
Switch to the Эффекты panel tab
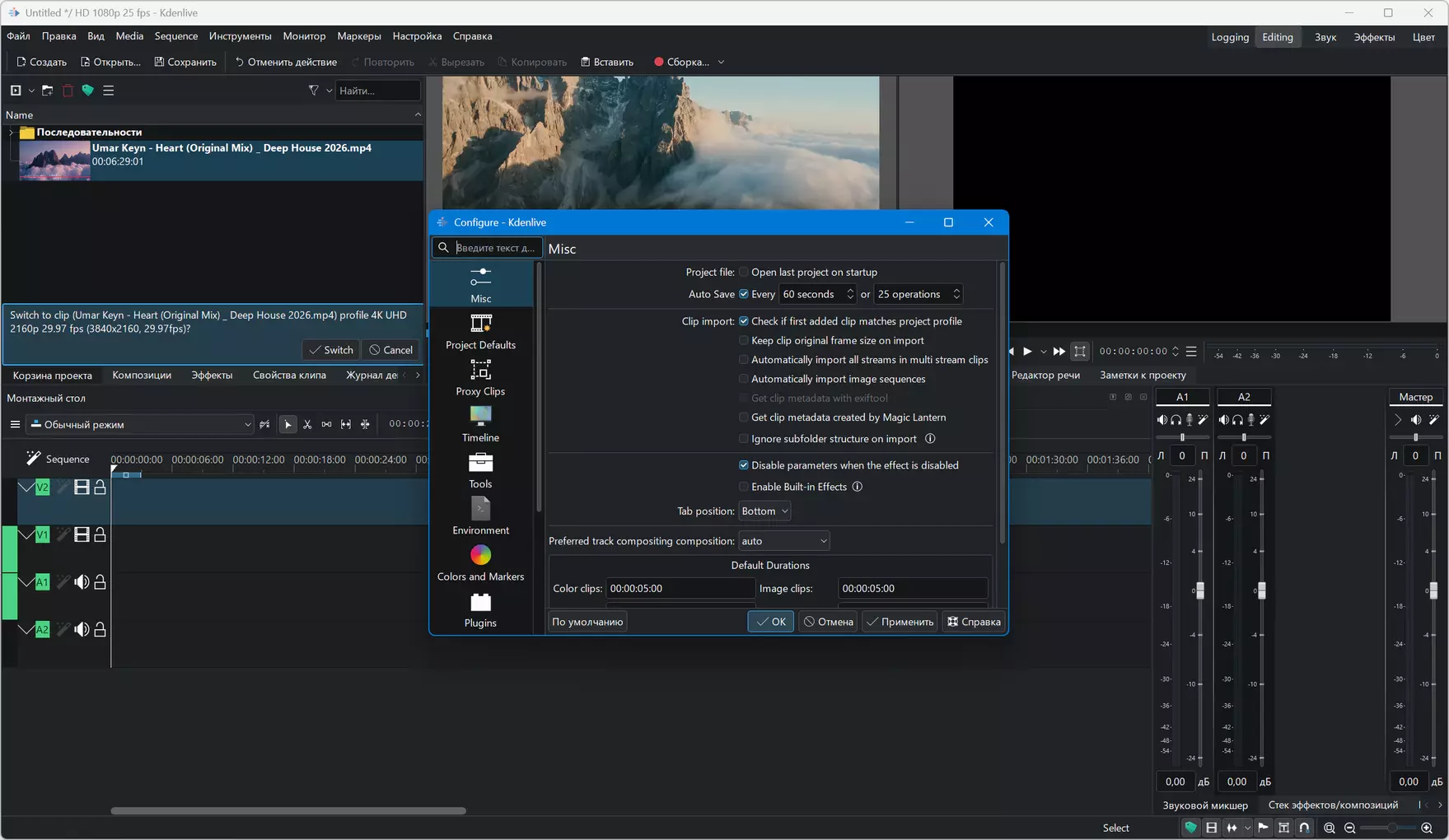click(x=212, y=376)
